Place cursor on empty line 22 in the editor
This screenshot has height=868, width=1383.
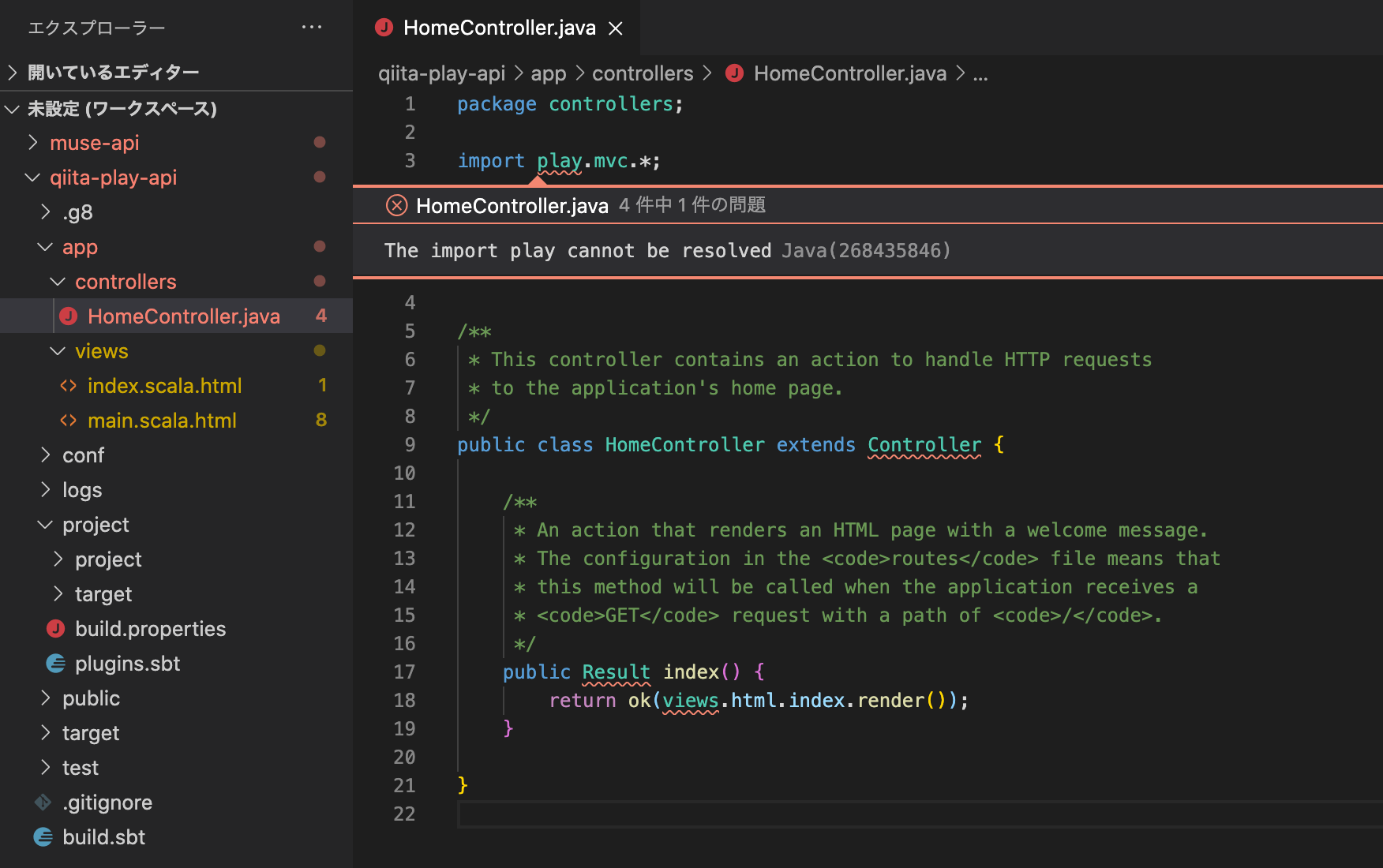(710, 814)
